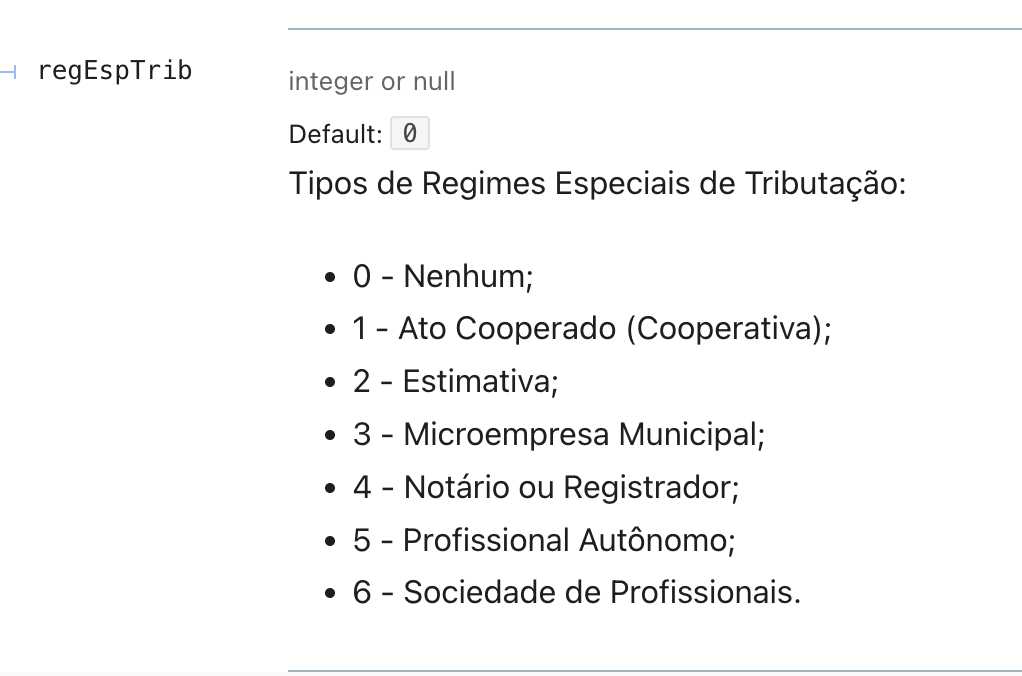Click the "1 - Ato Cooperado (Cooperativa)" item
1022x676 pixels.
pyautogui.click(x=592, y=328)
